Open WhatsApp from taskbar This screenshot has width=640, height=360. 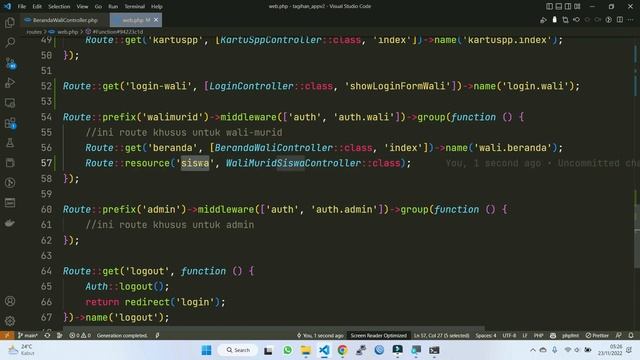coord(287,350)
